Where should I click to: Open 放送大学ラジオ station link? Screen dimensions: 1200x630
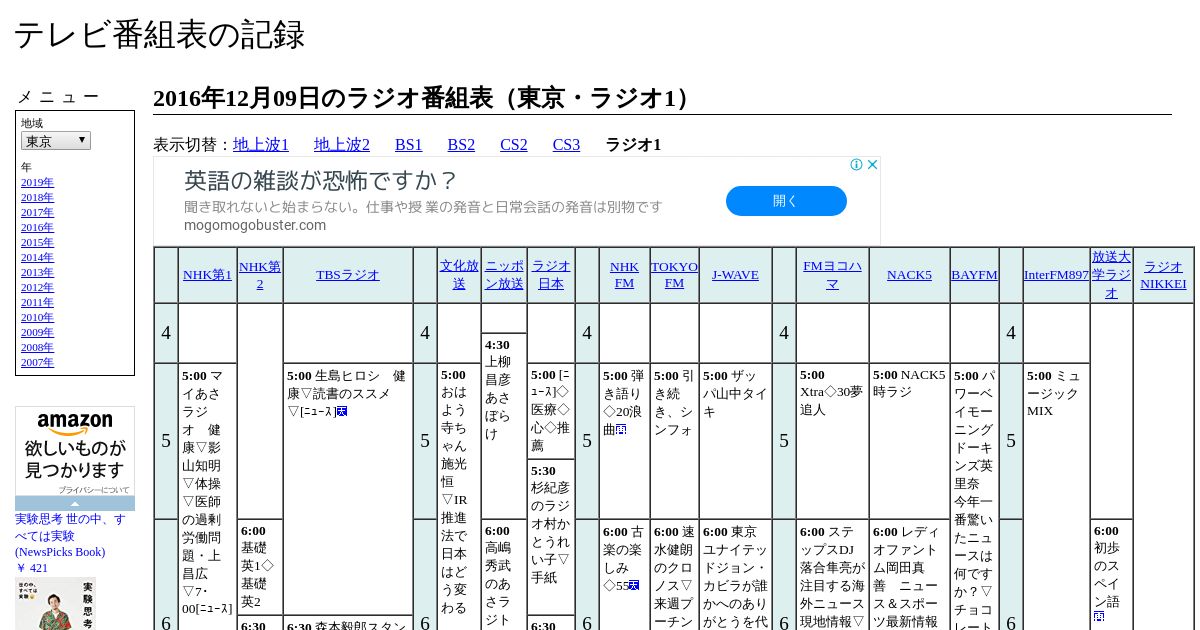point(1111,275)
